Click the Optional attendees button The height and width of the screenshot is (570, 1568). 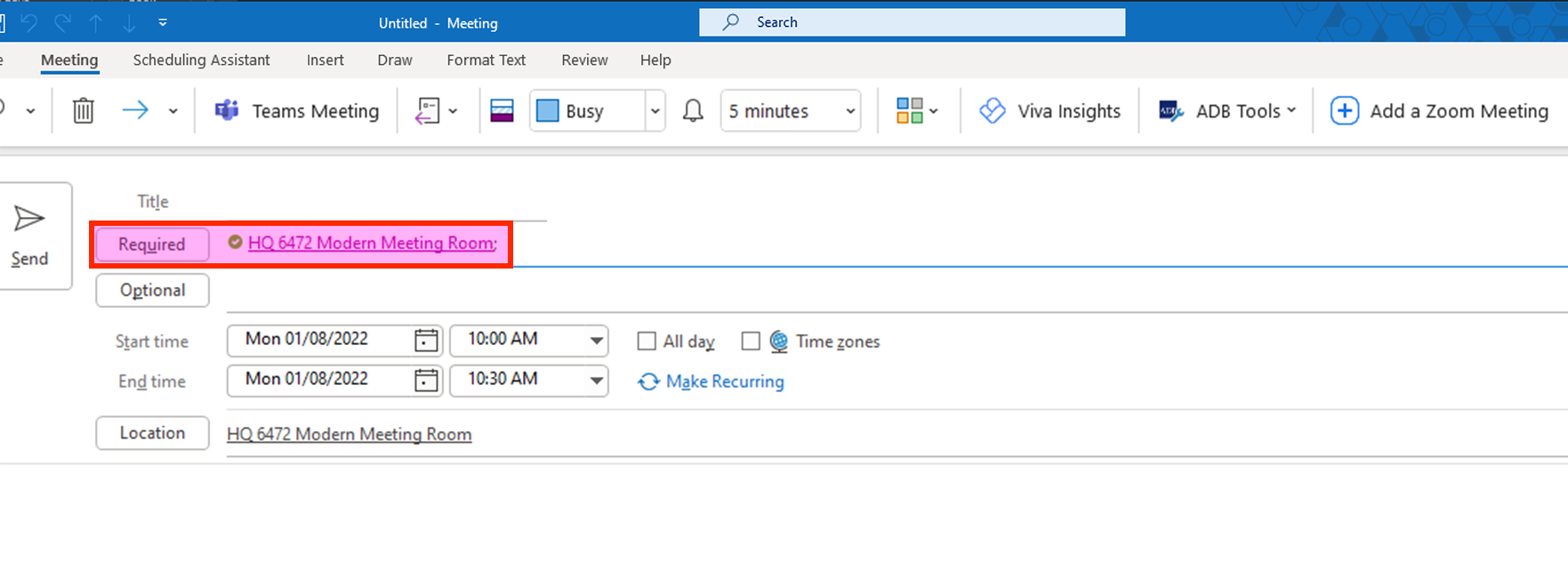click(152, 290)
